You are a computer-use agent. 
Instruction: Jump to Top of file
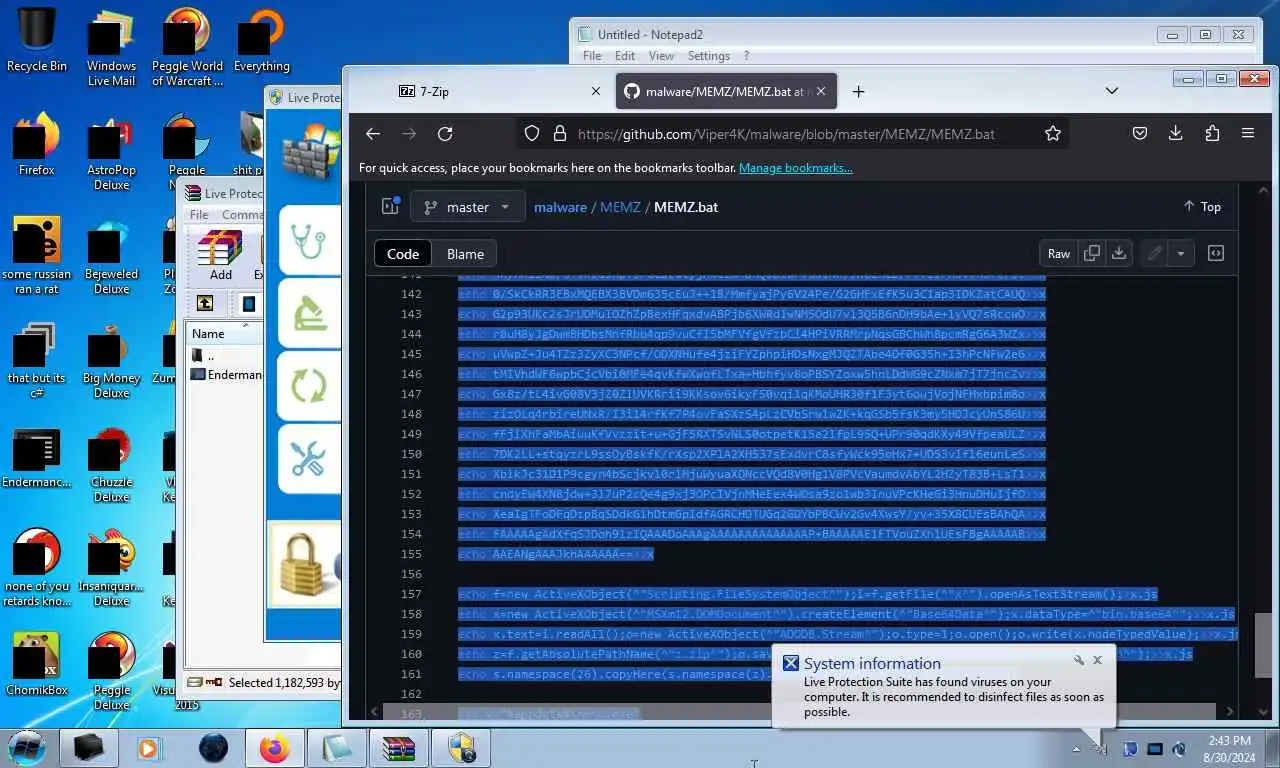click(x=1202, y=206)
